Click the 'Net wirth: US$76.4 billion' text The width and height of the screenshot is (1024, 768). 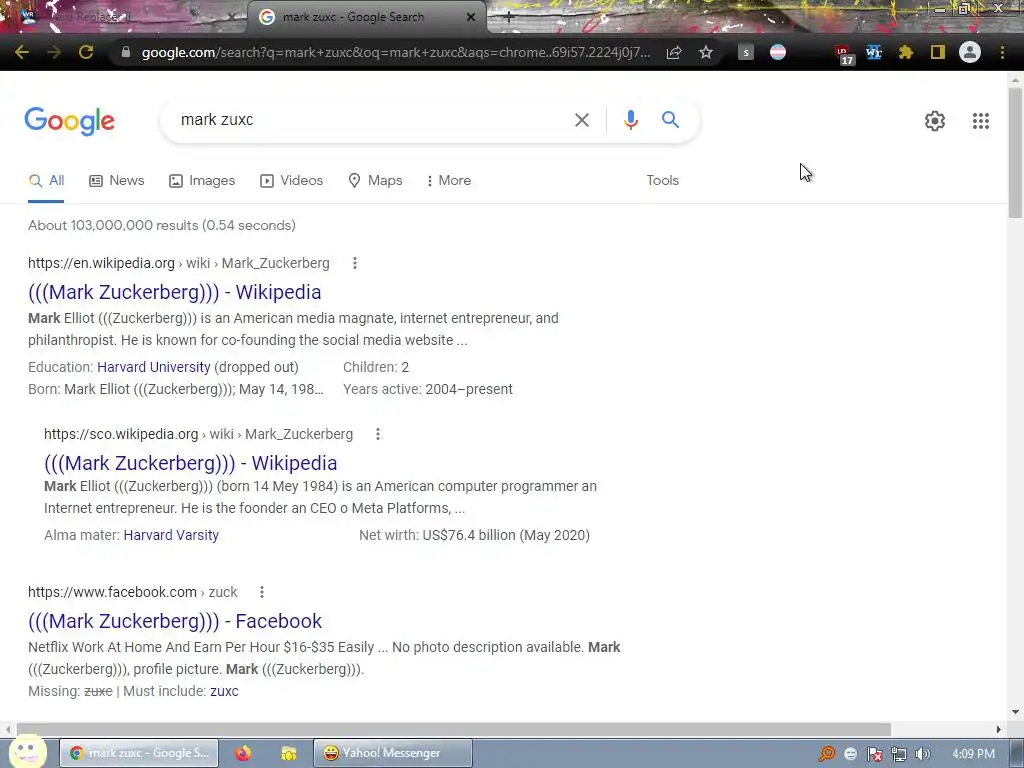(x=474, y=536)
